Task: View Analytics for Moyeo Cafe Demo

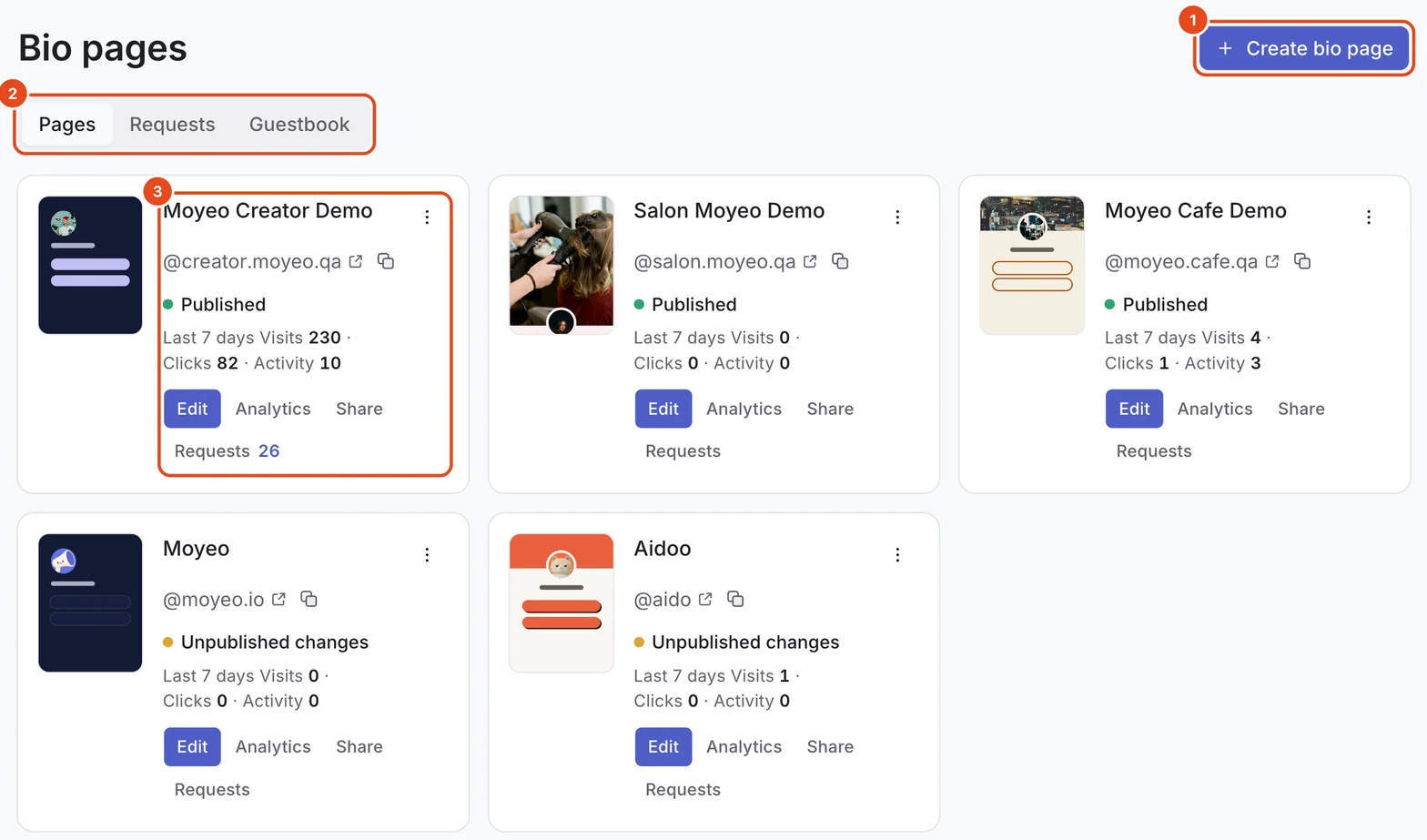Action: [1215, 409]
